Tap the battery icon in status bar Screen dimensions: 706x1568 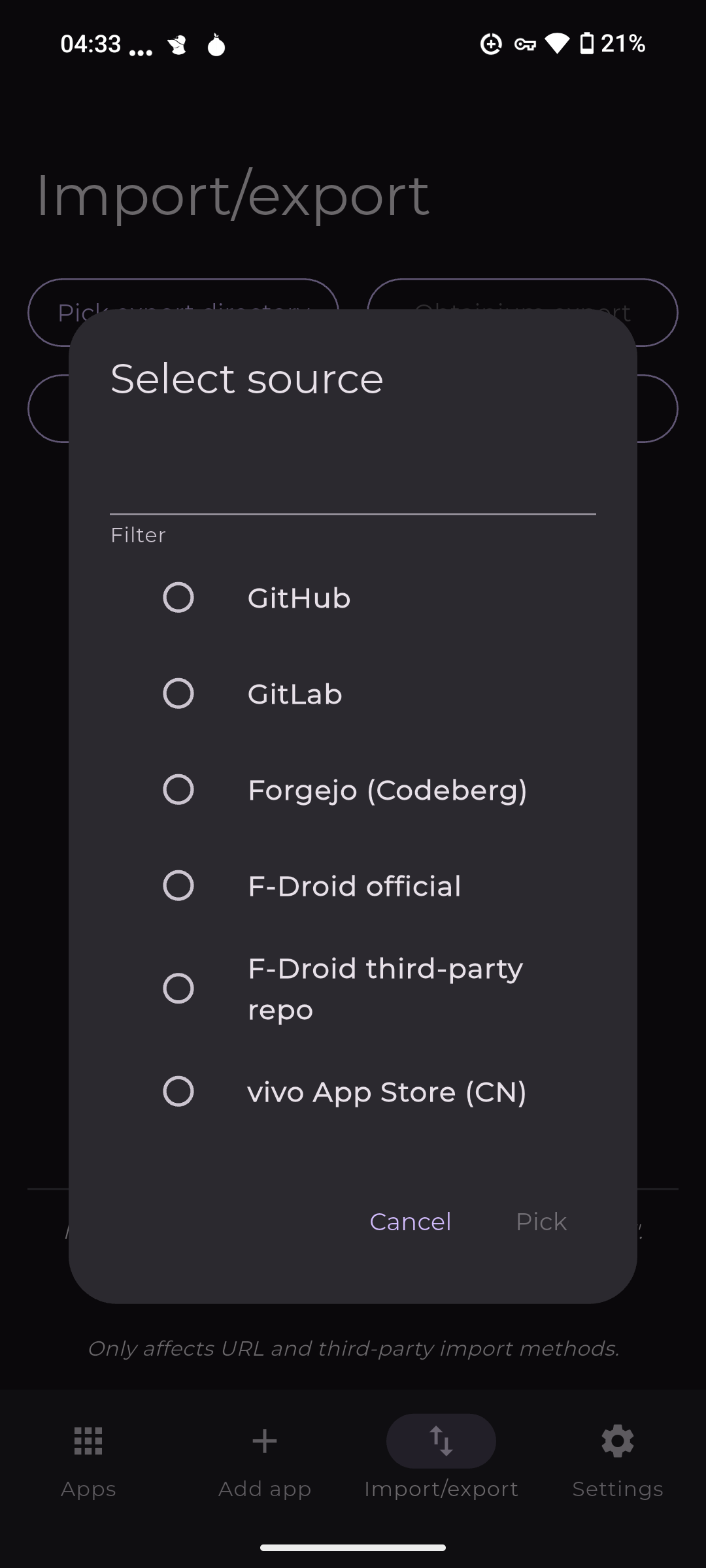coord(587,44)
